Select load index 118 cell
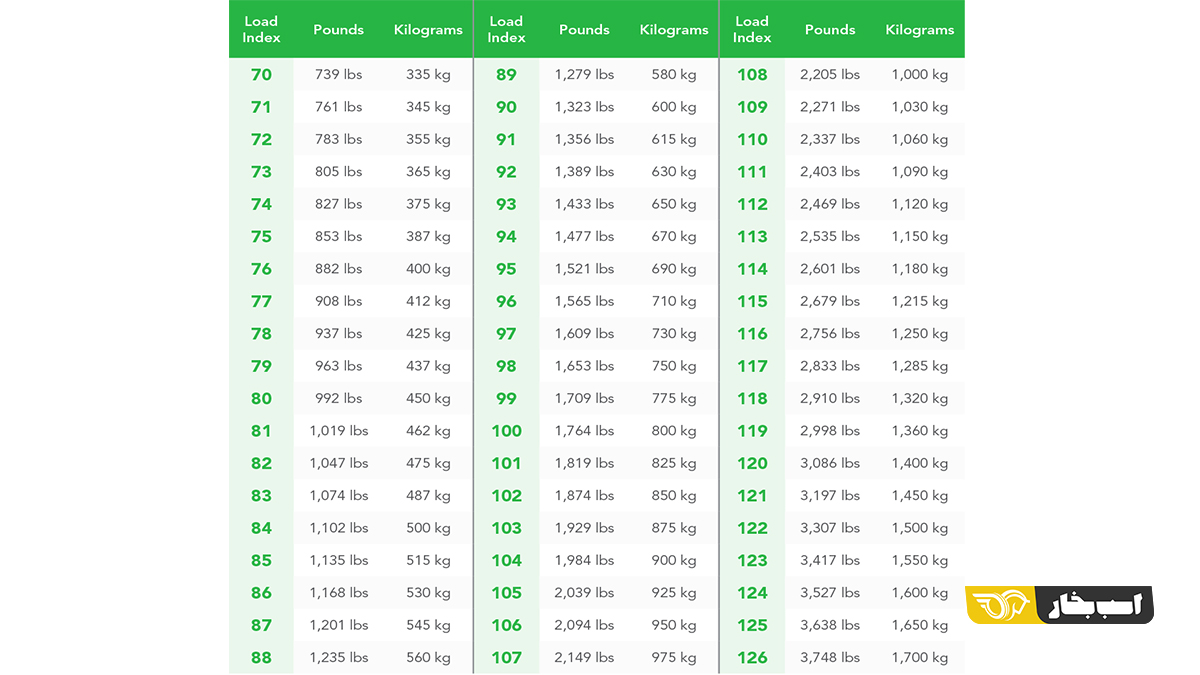The image size is (1200, 675). tap(752, 399)
